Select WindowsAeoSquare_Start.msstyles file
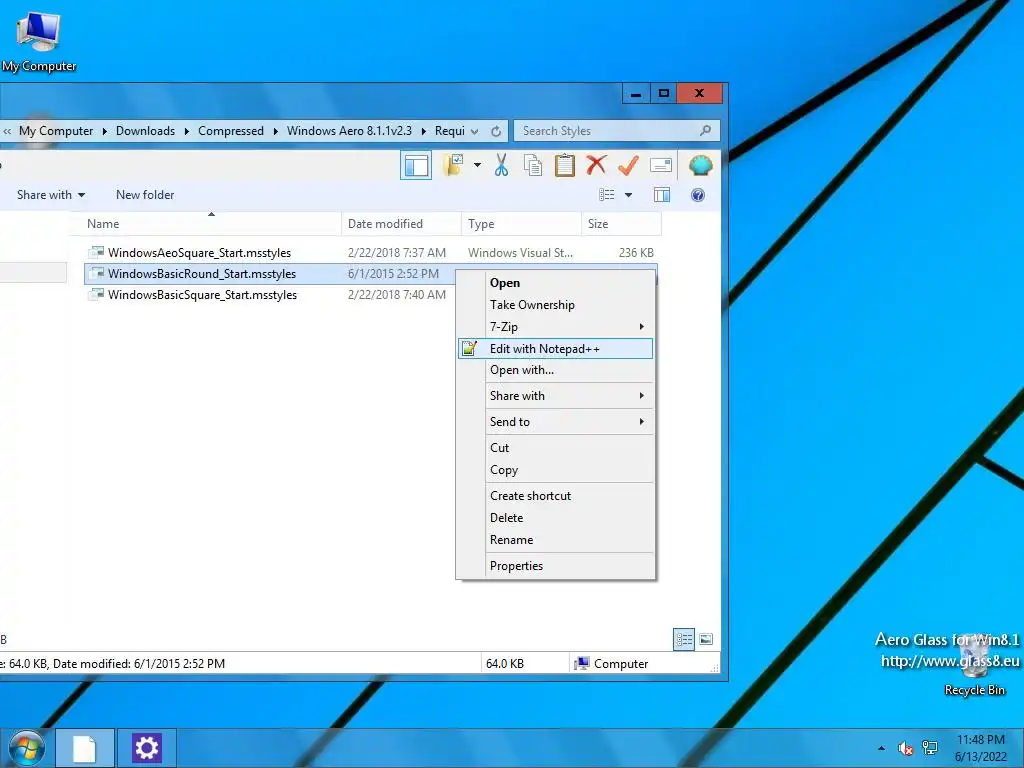 (370, 253)
